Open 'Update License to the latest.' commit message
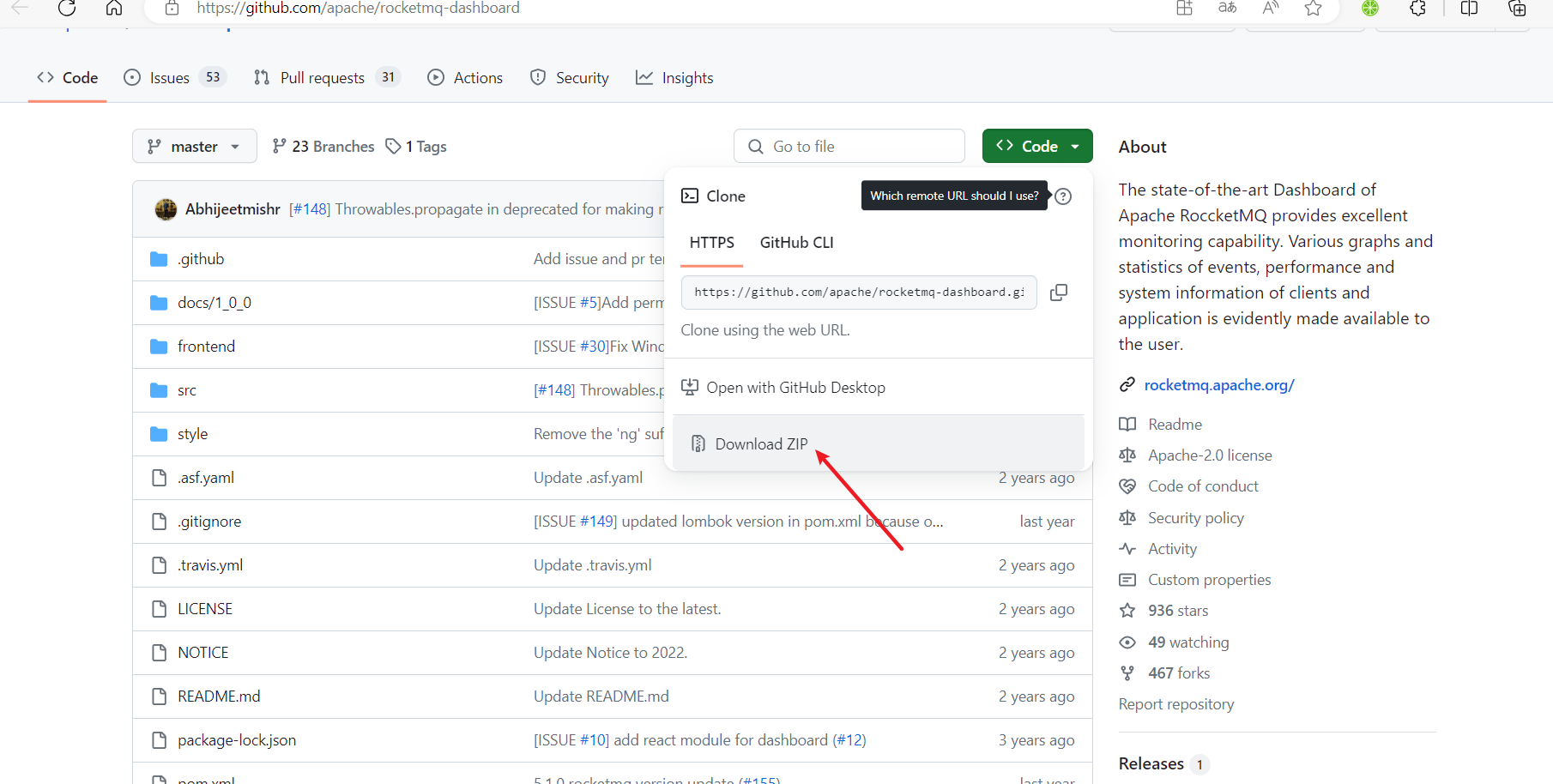 pos(627,609)
